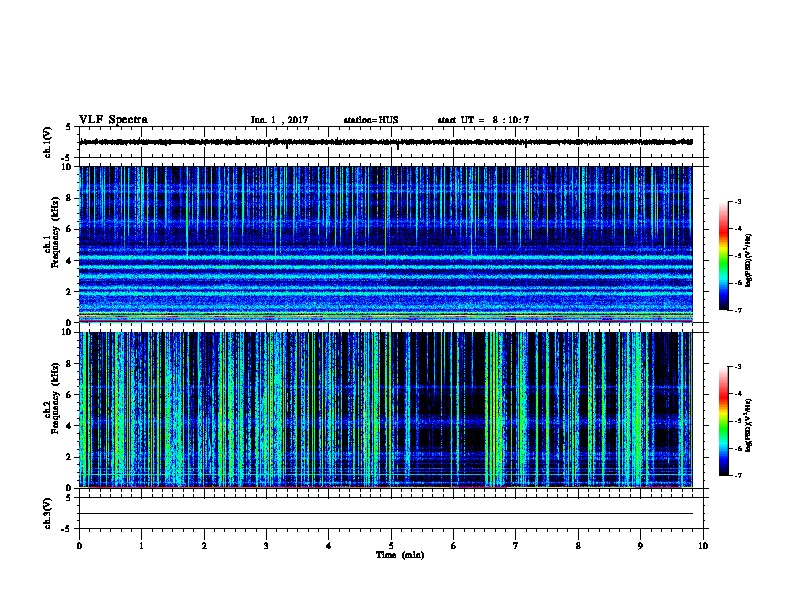
Task: Click the flat ch.3 voltage line
Action: [x=386, y=514]
